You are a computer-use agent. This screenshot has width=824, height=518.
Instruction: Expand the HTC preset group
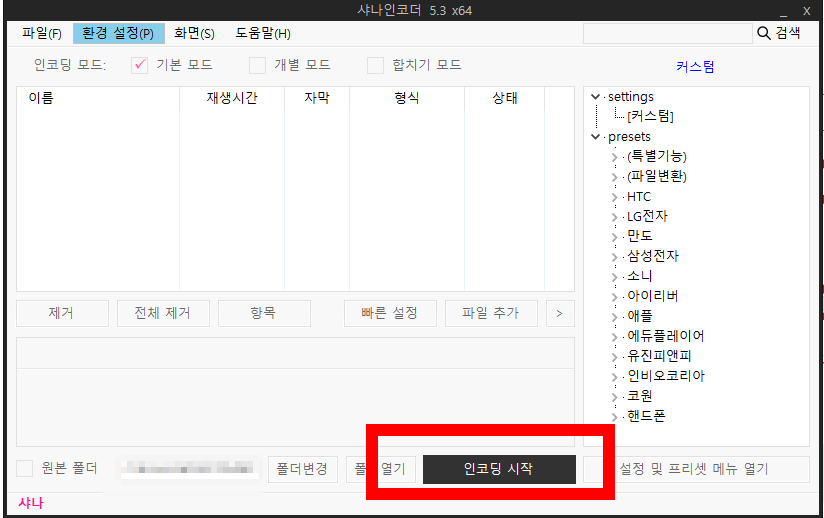614,197
